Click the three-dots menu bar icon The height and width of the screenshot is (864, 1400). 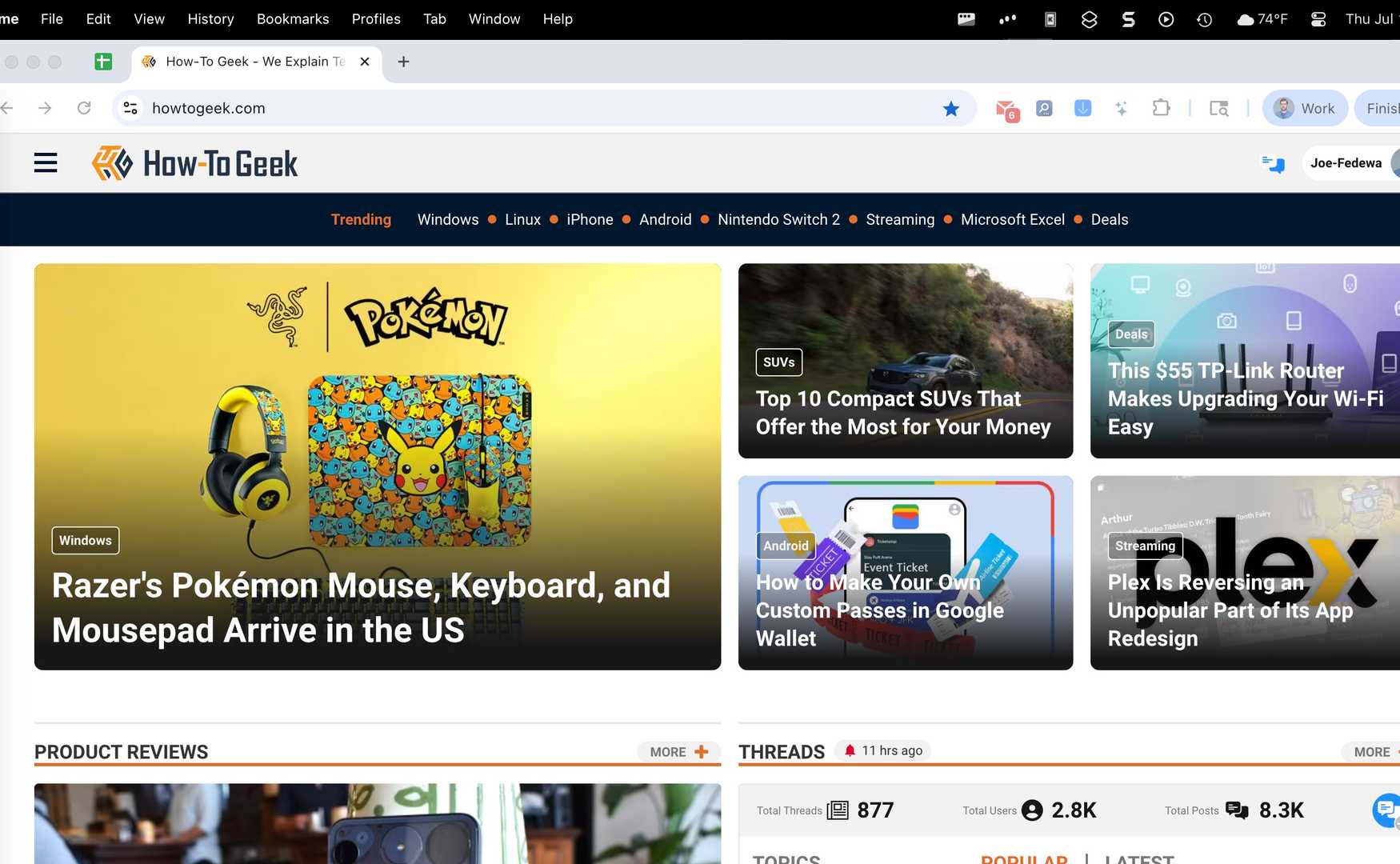[1008, 19]
